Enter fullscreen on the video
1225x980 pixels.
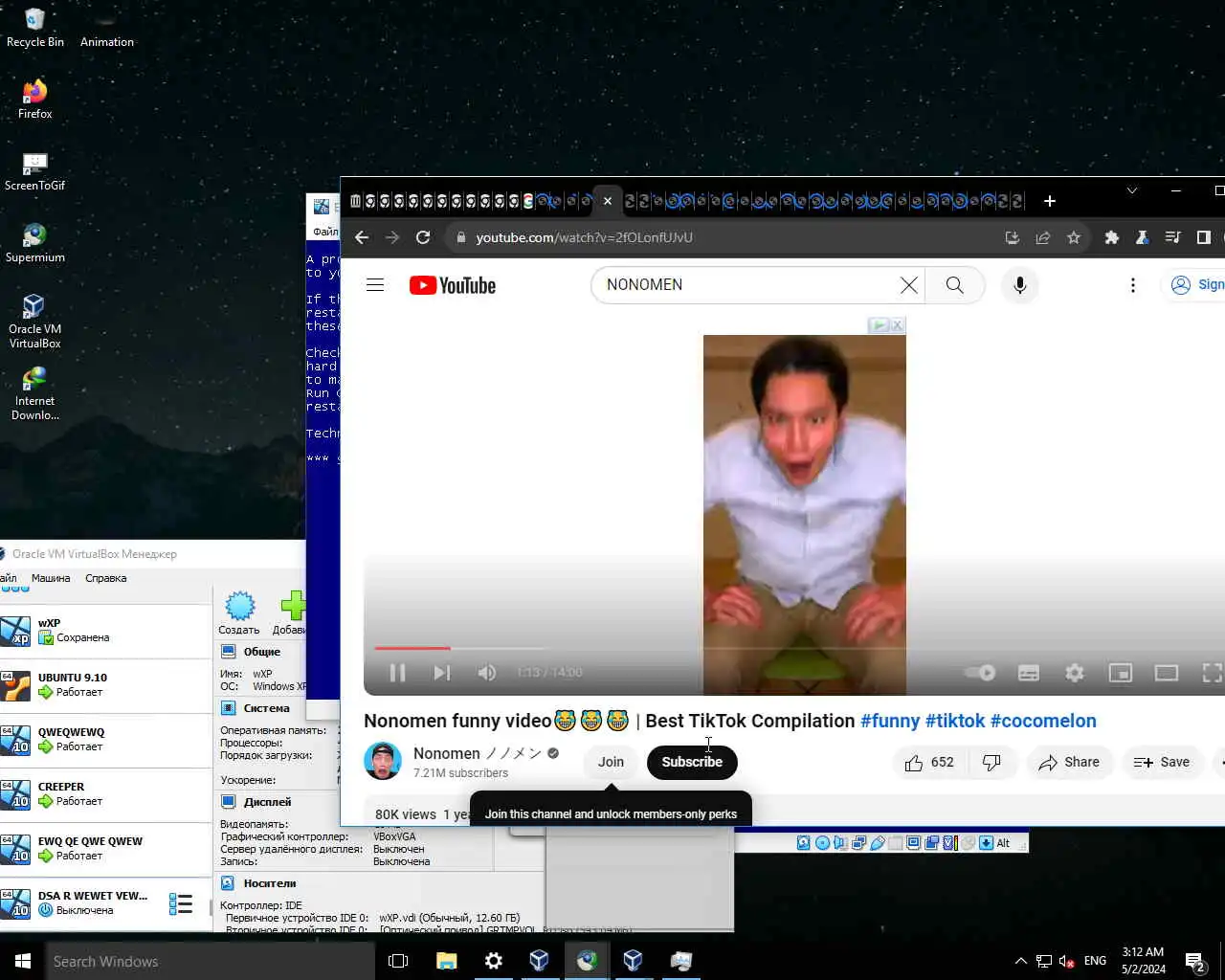coord(1212,673)
